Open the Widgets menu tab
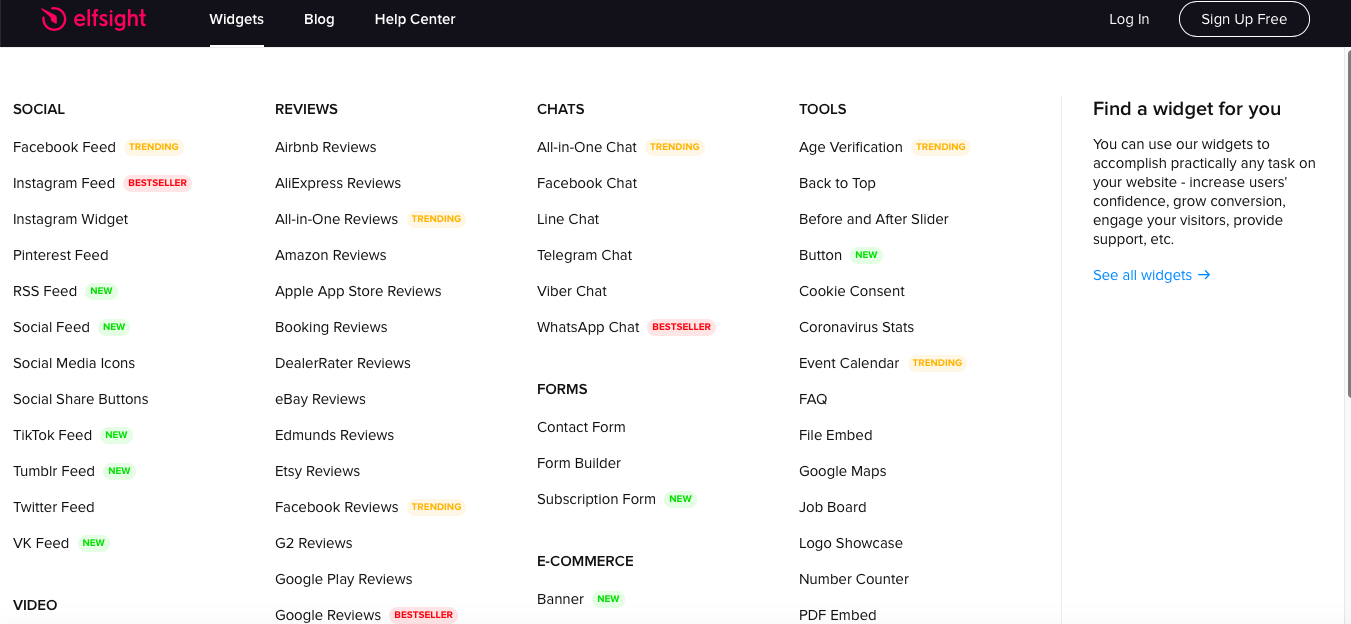Screen dimensions: 1351x624 click(237, 19)
